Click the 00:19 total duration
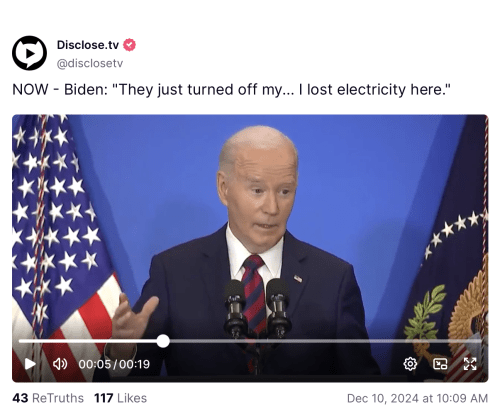500x419 pixels. (x=135, y=364)
